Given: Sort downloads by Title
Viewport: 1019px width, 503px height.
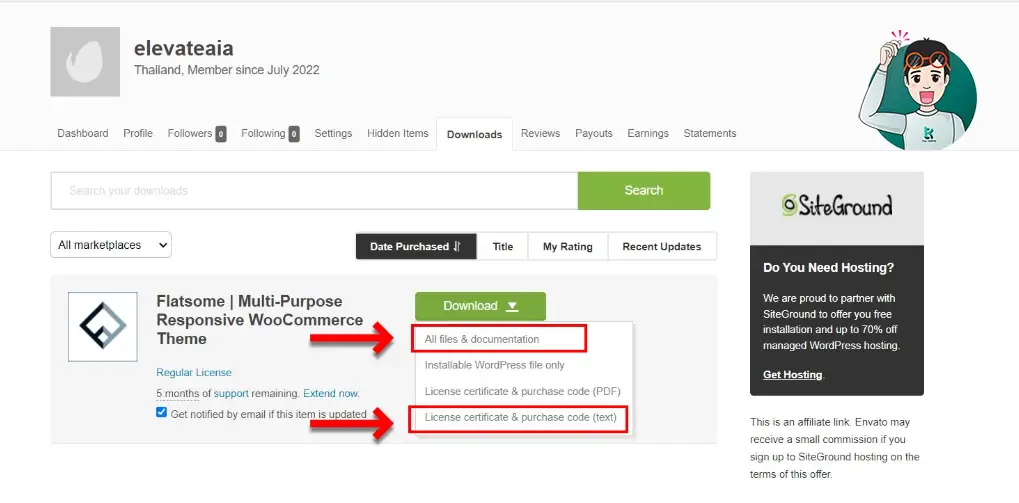Looking at the screenshot, I should [502, 246].
